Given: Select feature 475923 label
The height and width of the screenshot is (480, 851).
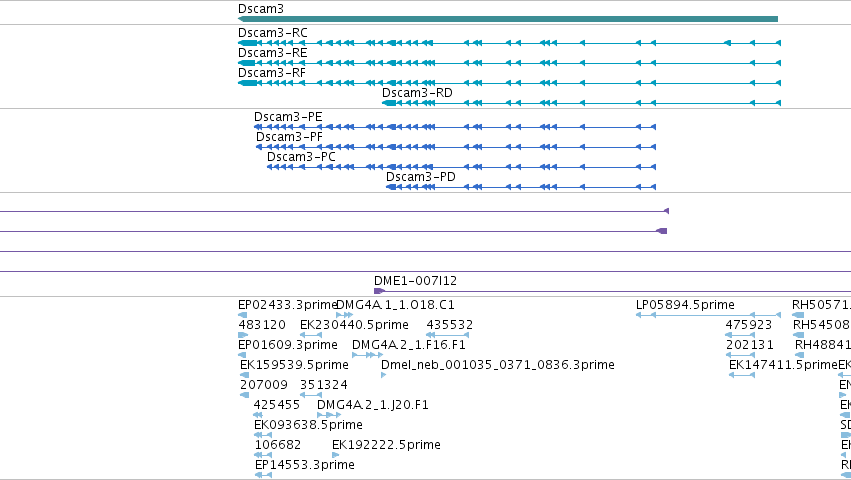Looking at the screenshot, I should pyautogui.click(x=748, y=325).
